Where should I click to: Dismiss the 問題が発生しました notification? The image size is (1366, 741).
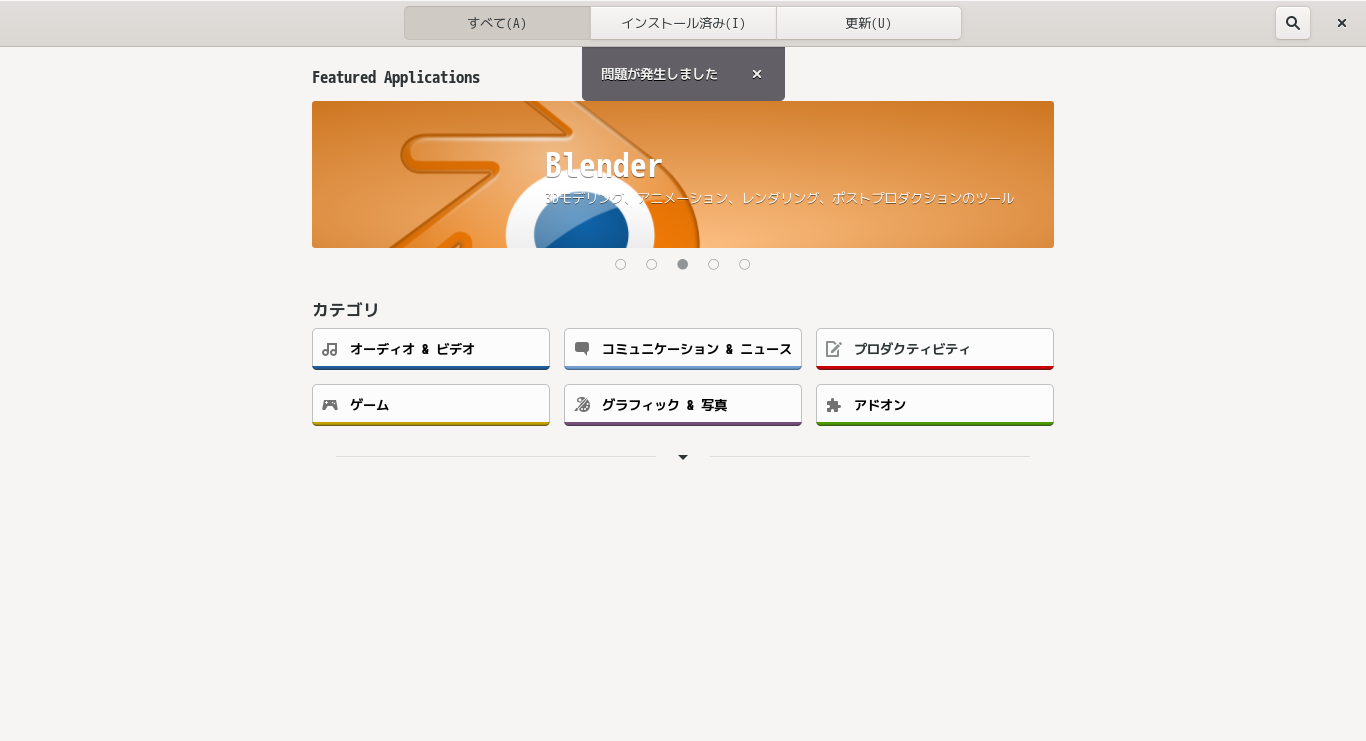[x=757, y=74]
